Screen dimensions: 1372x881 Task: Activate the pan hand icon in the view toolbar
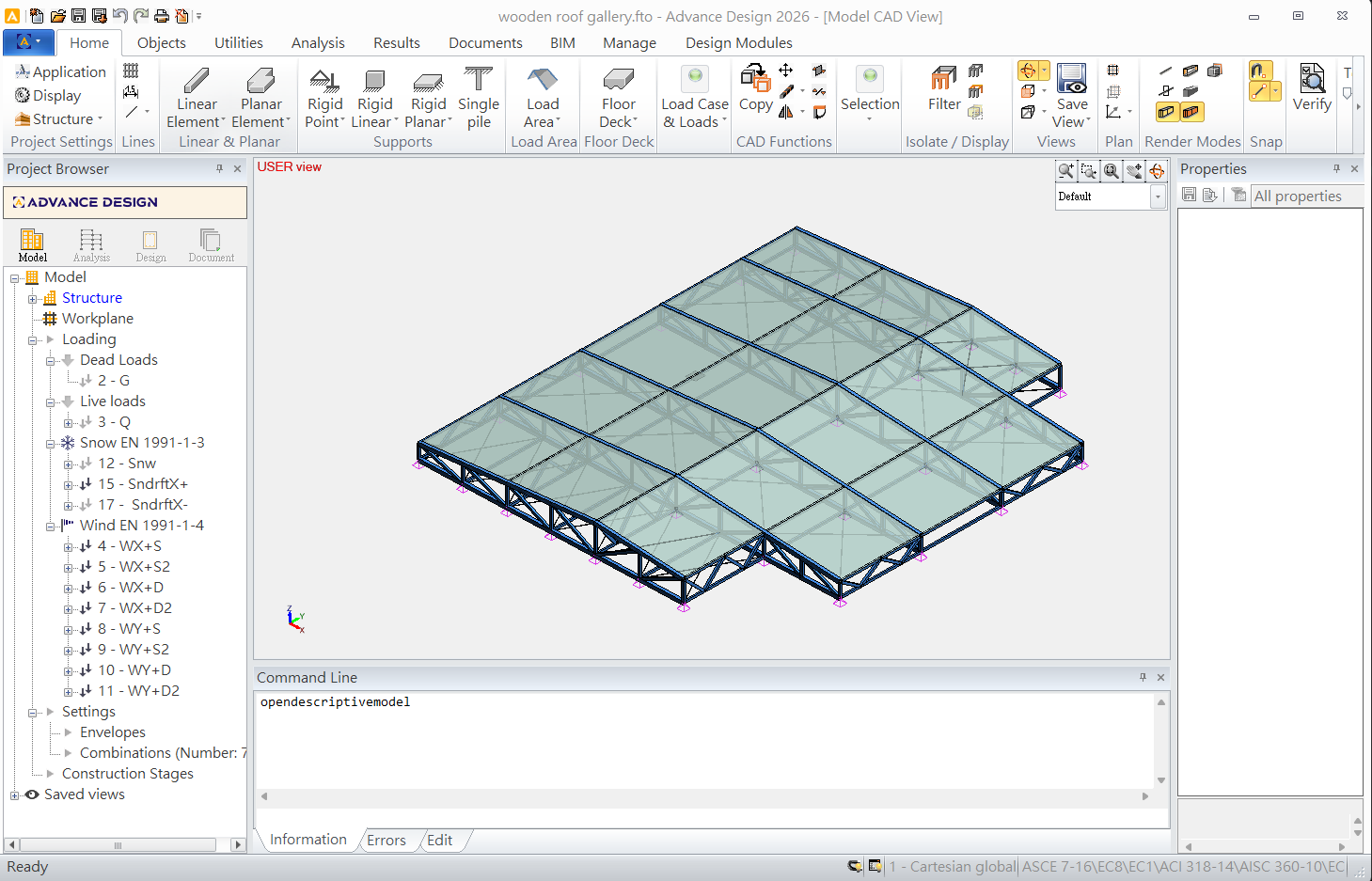click(1134, 170)
